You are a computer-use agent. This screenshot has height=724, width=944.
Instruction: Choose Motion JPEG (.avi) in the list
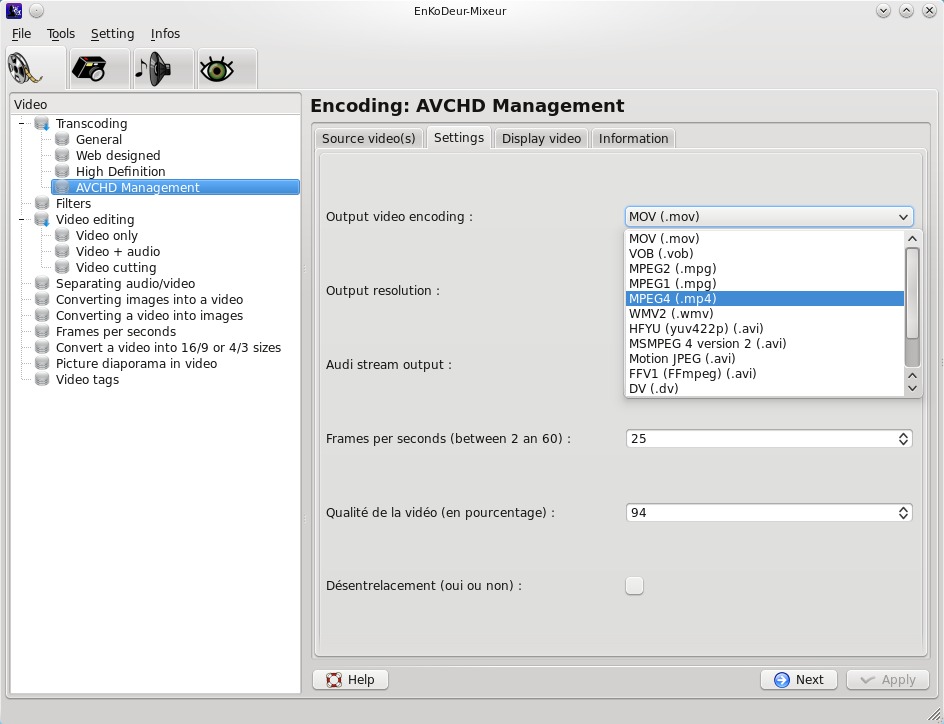click(765, 359)
